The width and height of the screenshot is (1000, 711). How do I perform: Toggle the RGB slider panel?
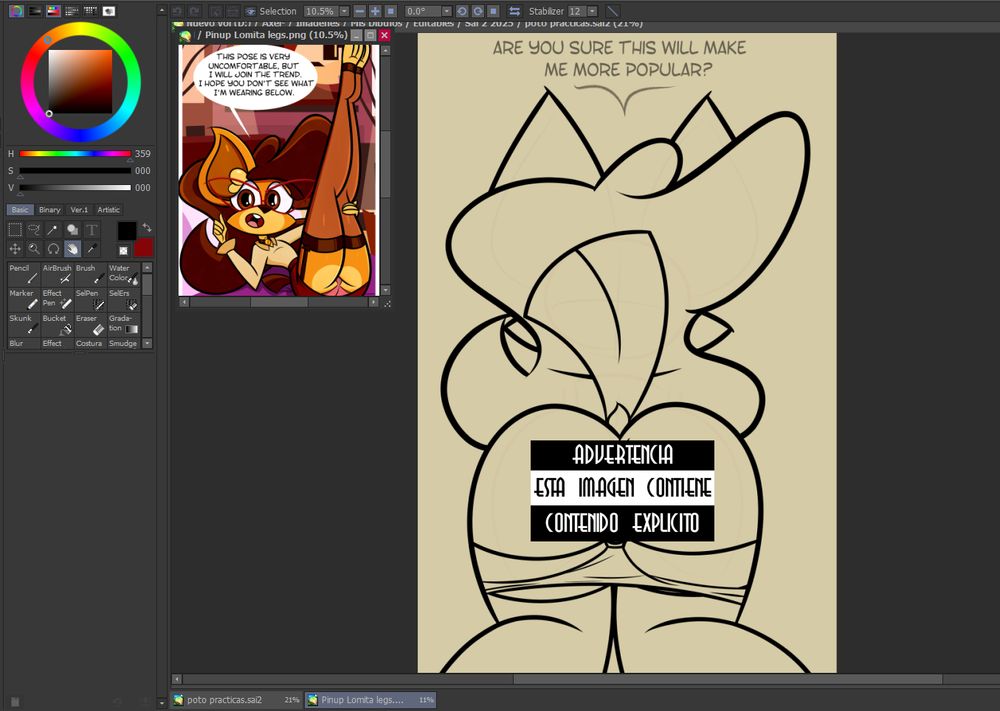pyautogui.click(x=35, y=11)
